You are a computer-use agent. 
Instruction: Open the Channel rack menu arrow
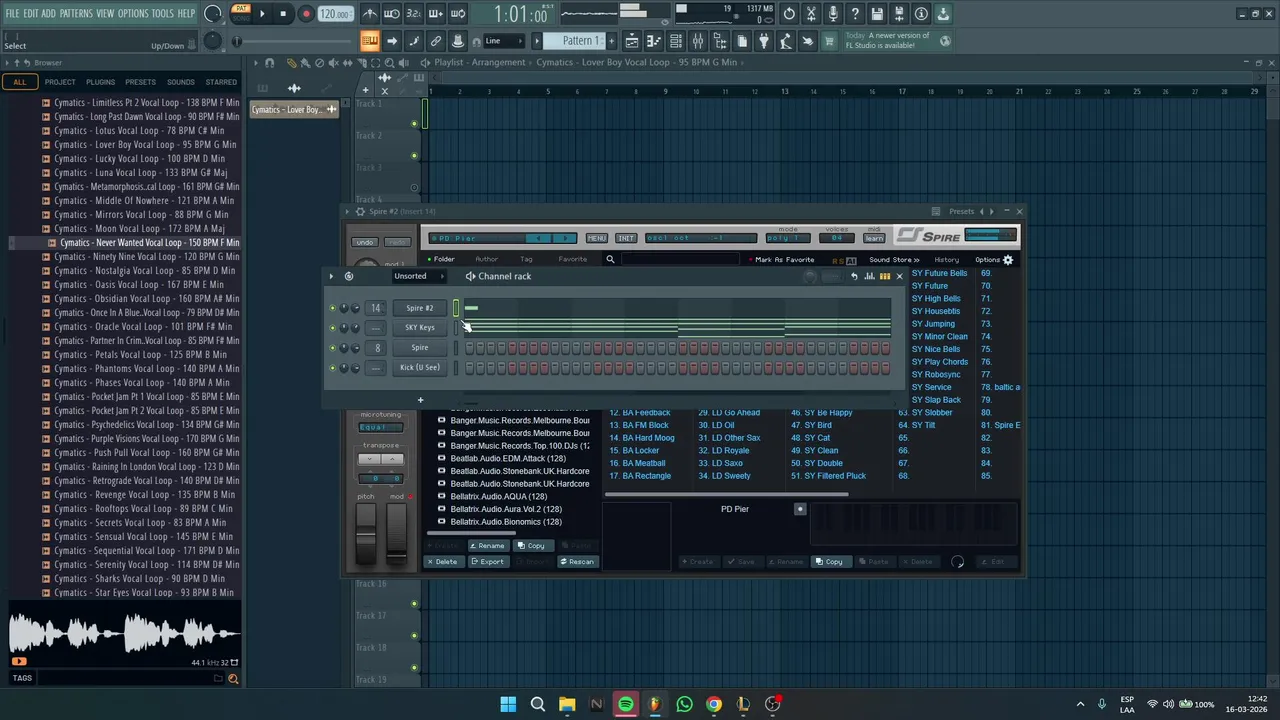coord(331,276)
